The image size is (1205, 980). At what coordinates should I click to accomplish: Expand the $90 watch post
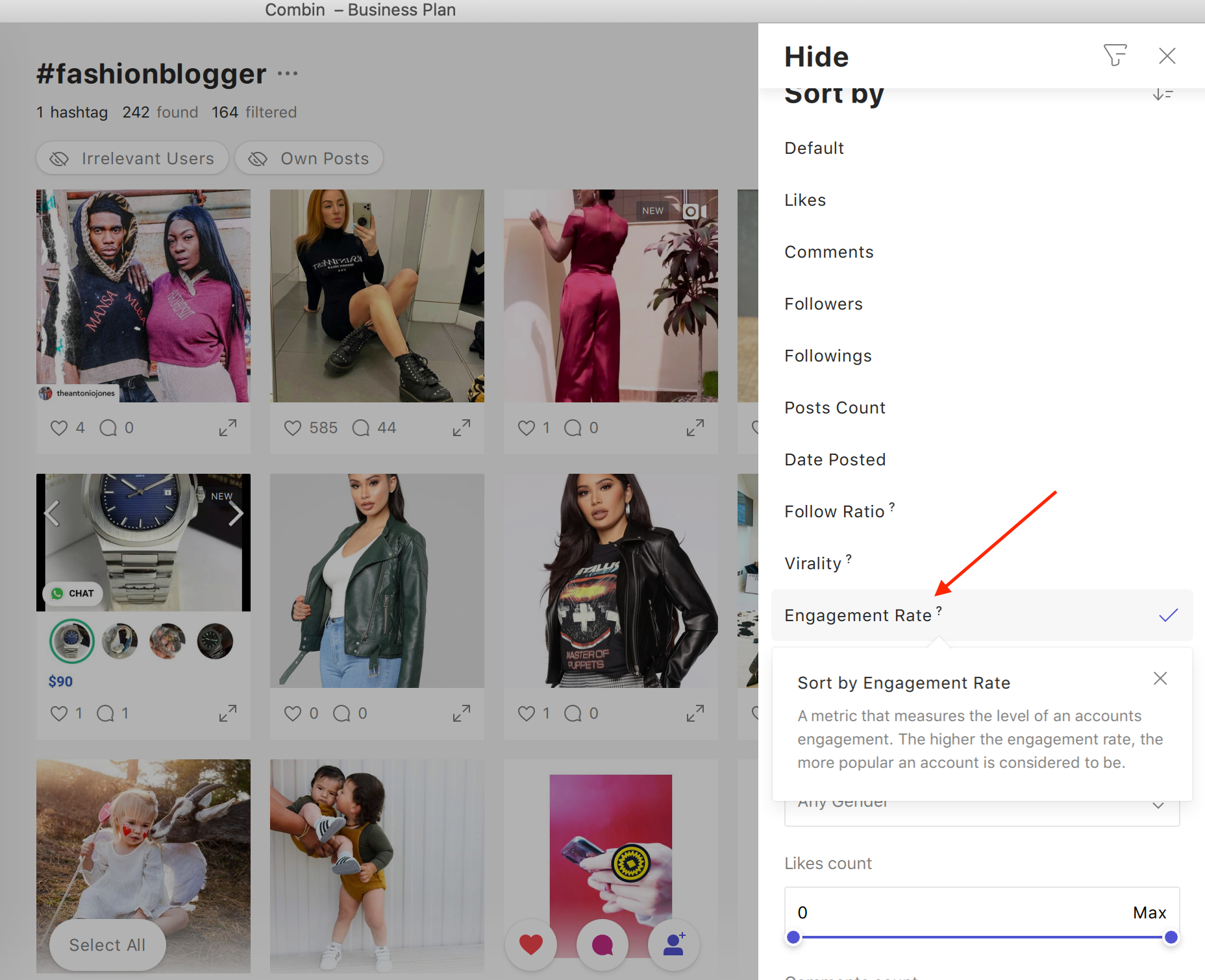coord(228,713)
